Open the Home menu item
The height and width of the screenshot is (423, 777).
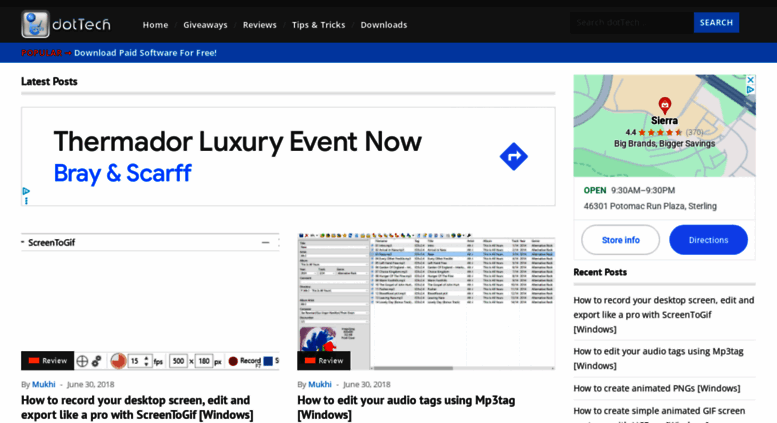(x=155, y=25)
